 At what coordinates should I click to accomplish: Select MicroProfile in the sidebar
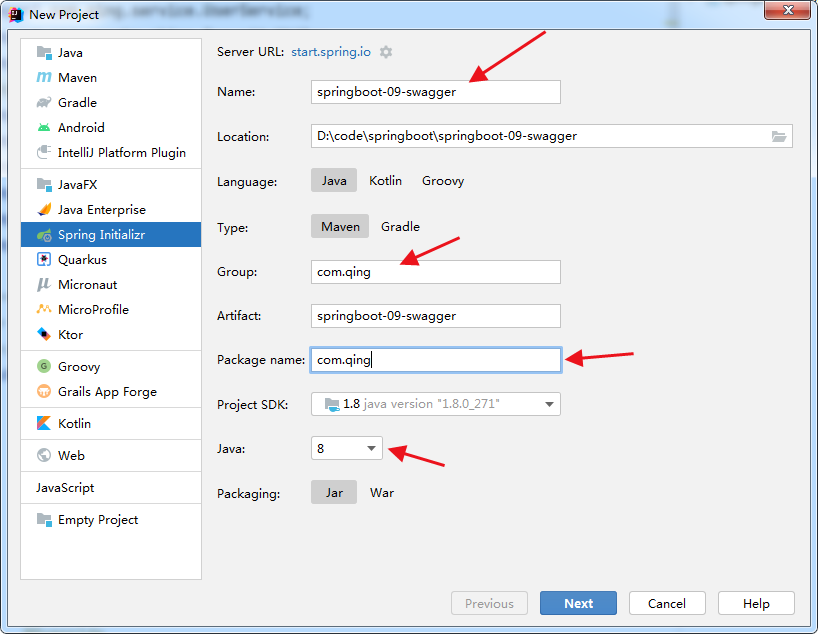[x=111, y=309]
